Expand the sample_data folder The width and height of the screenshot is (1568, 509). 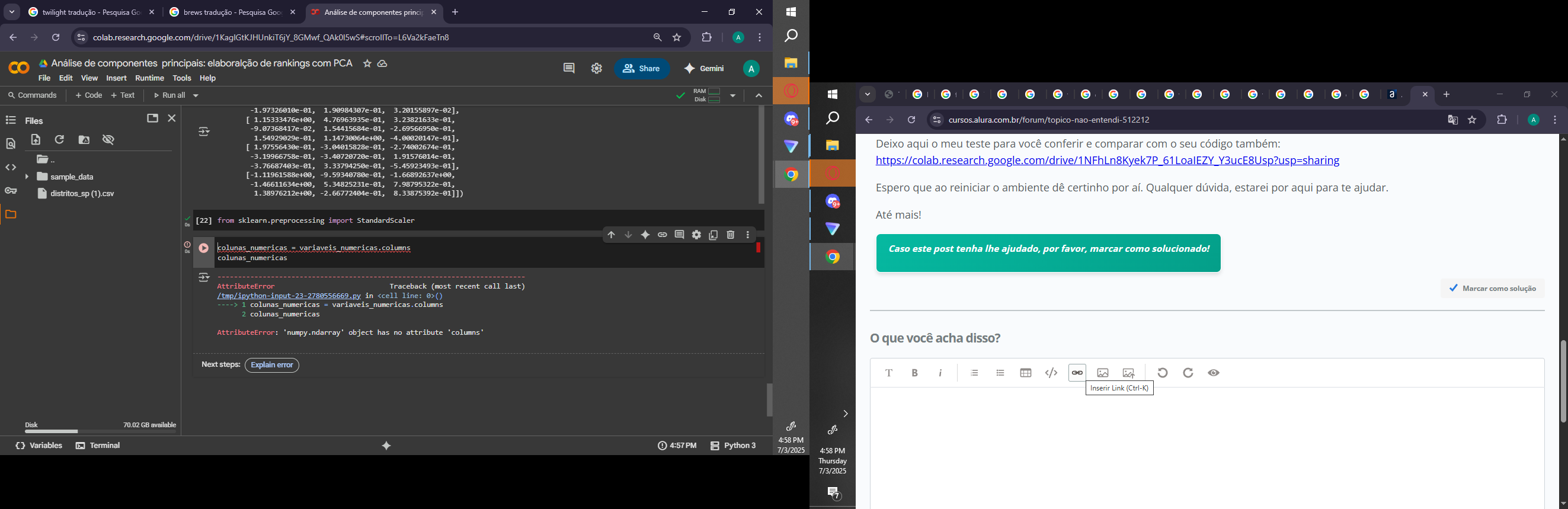[27, 177]
